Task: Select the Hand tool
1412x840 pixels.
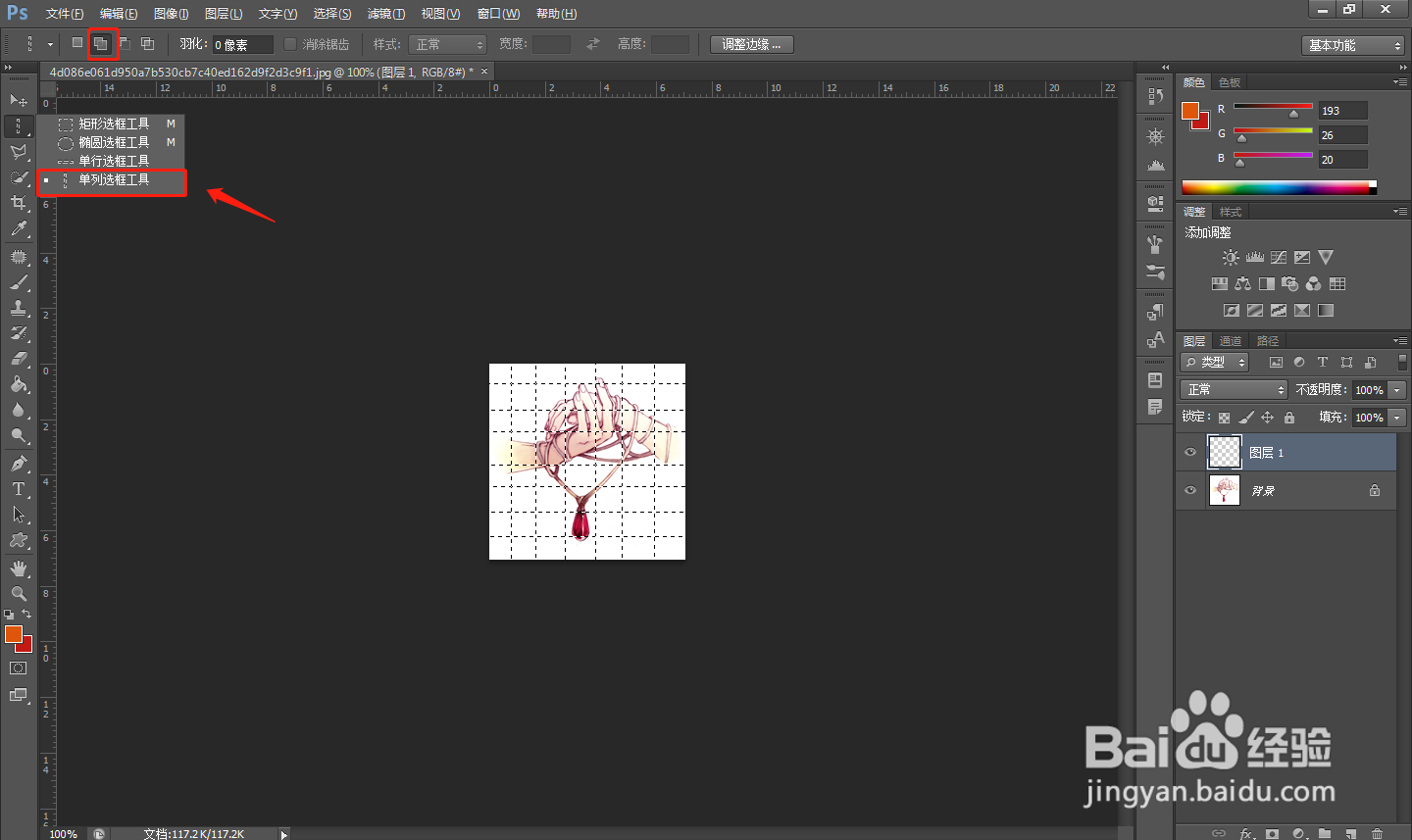Action: 18,568
